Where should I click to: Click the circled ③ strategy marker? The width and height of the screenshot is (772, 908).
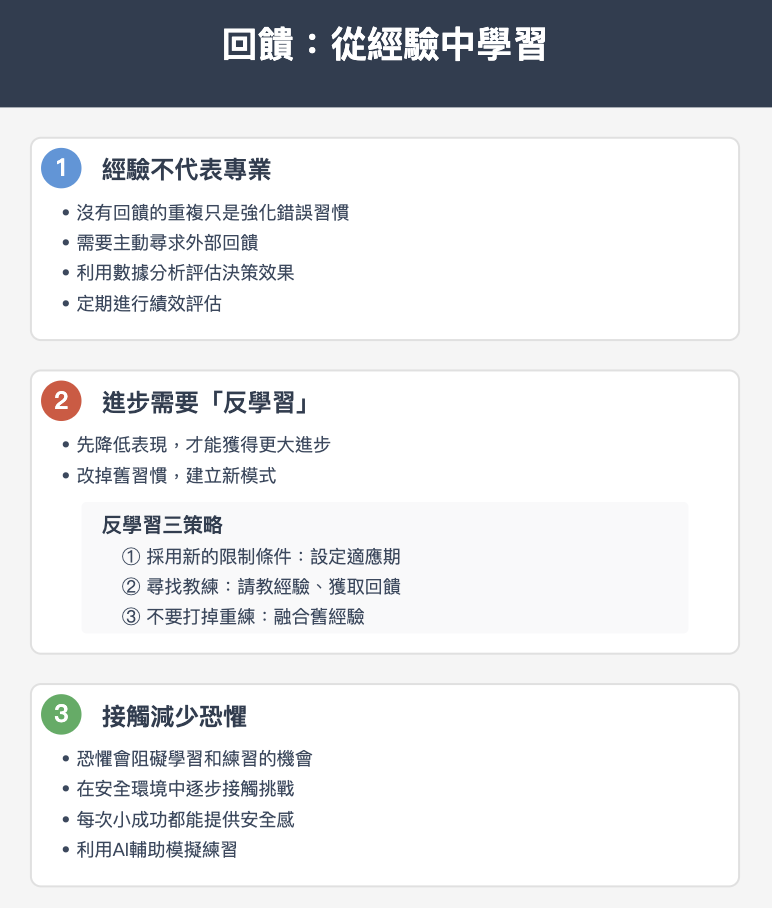(131, 617)
